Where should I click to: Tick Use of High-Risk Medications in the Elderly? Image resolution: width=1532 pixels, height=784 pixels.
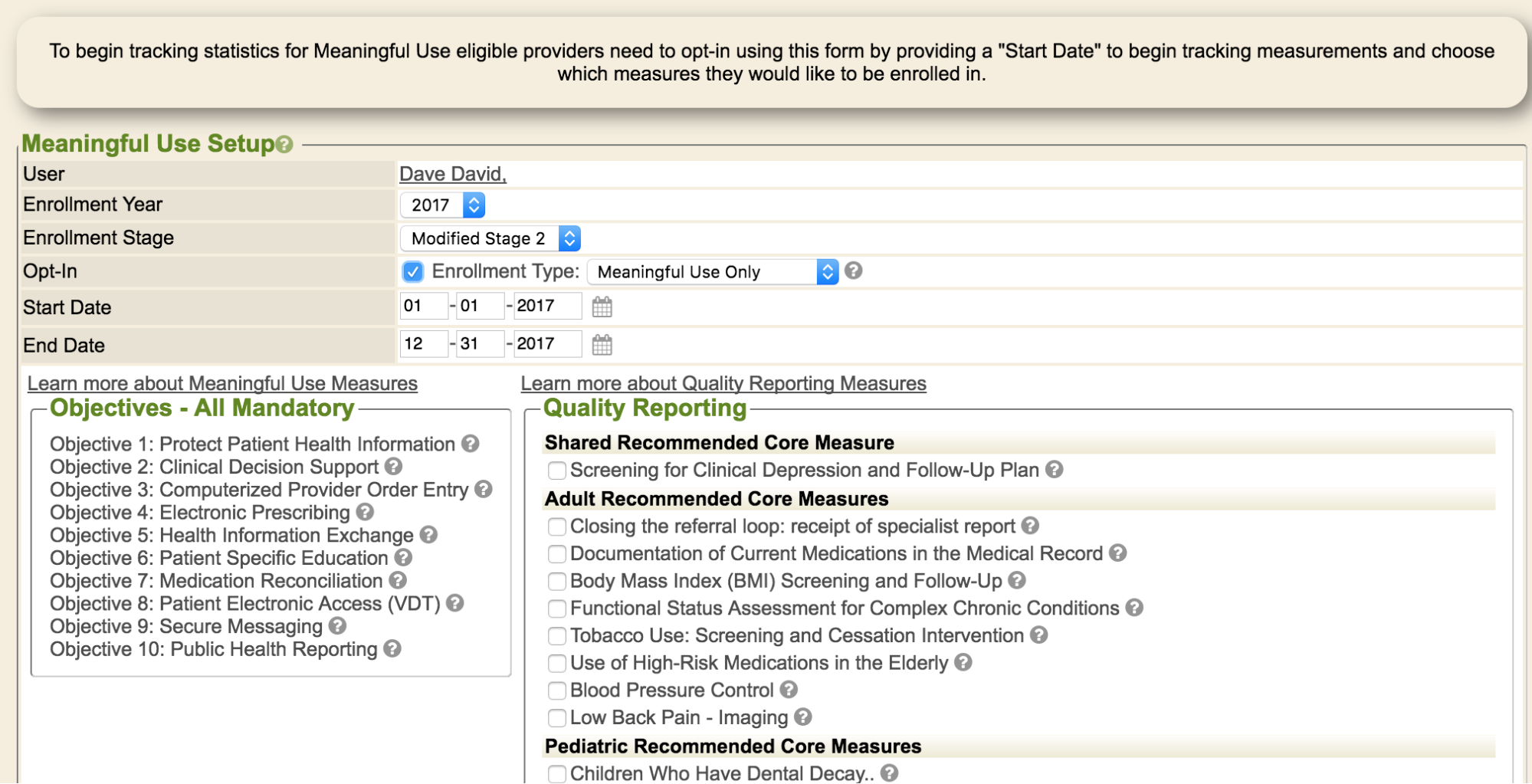click(x=557, y=663)
